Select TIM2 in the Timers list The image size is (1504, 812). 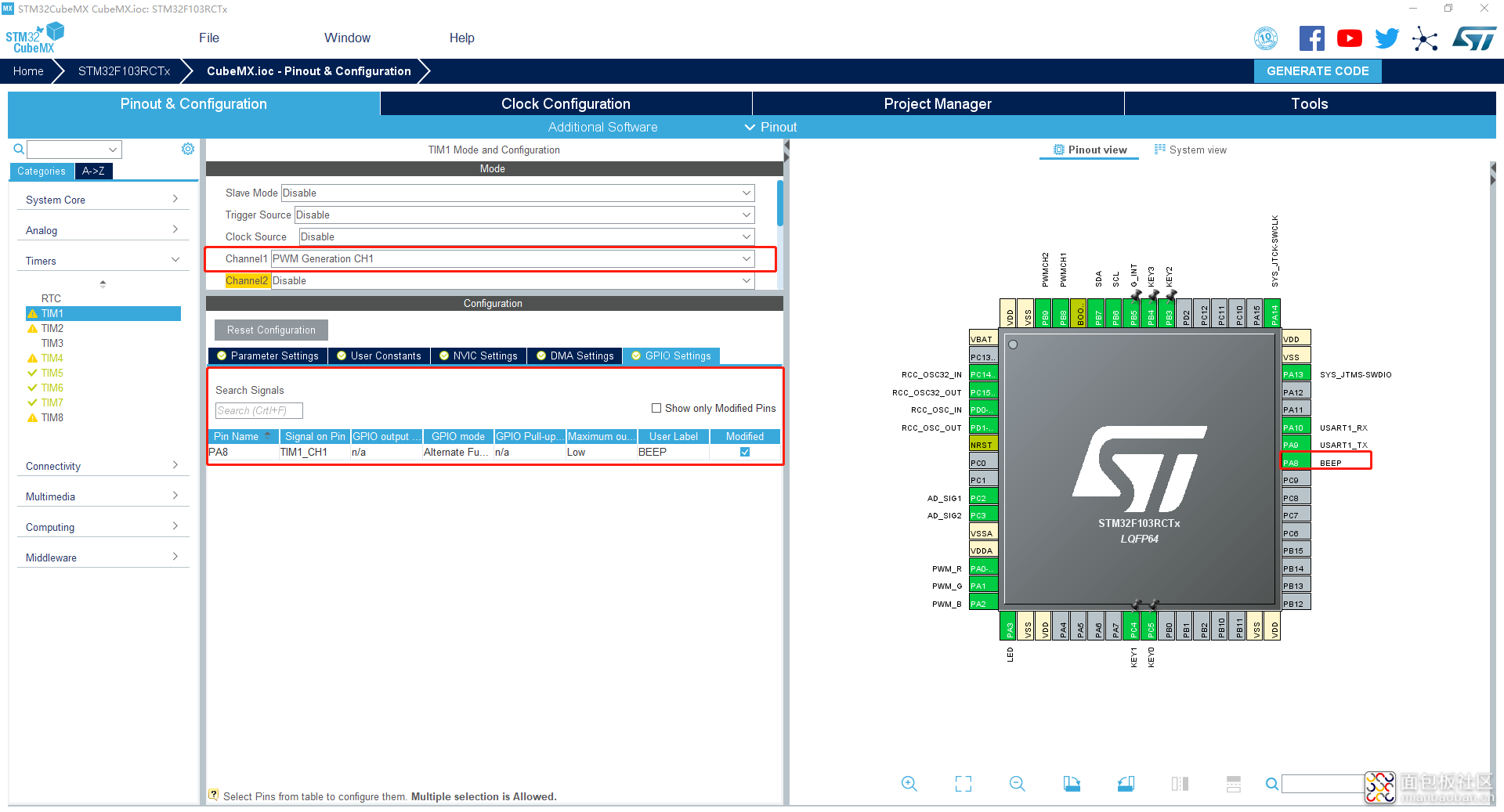coord(52,328)
